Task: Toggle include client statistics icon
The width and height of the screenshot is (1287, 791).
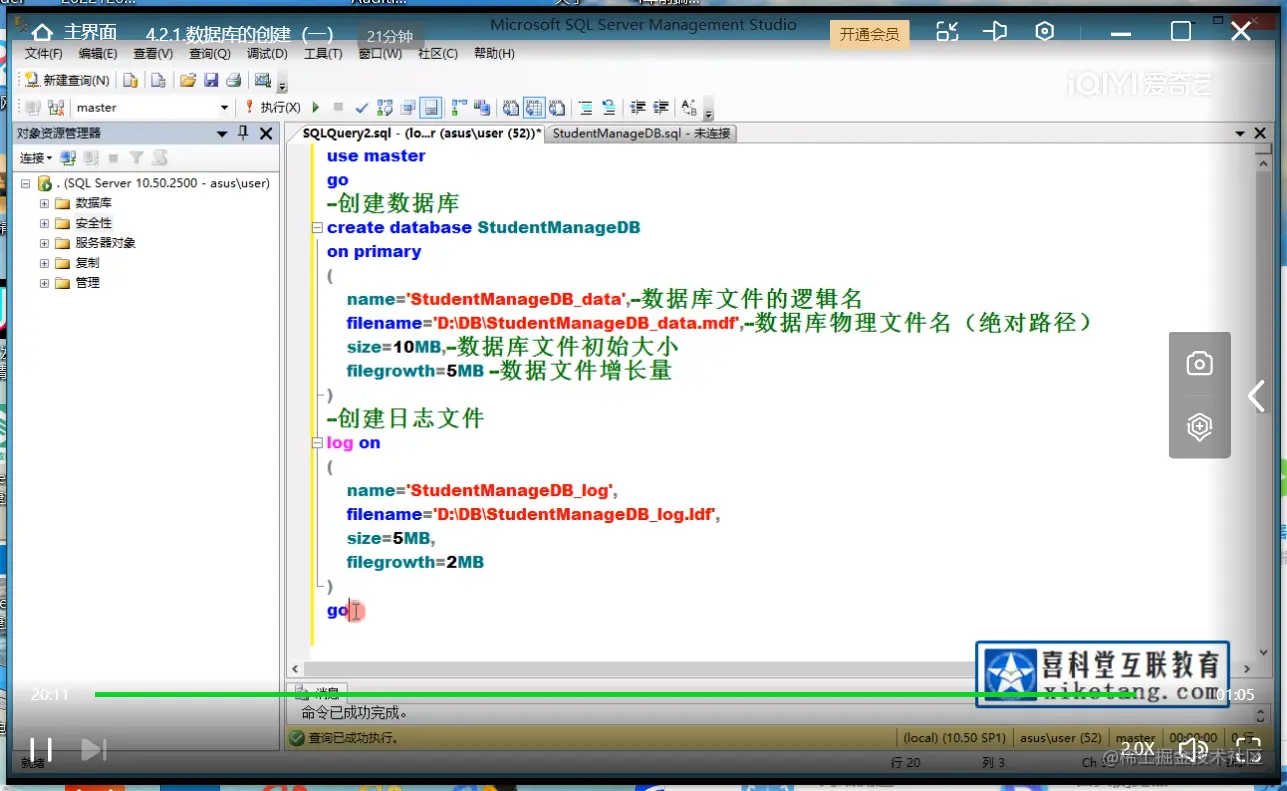Action: [482, 107]
